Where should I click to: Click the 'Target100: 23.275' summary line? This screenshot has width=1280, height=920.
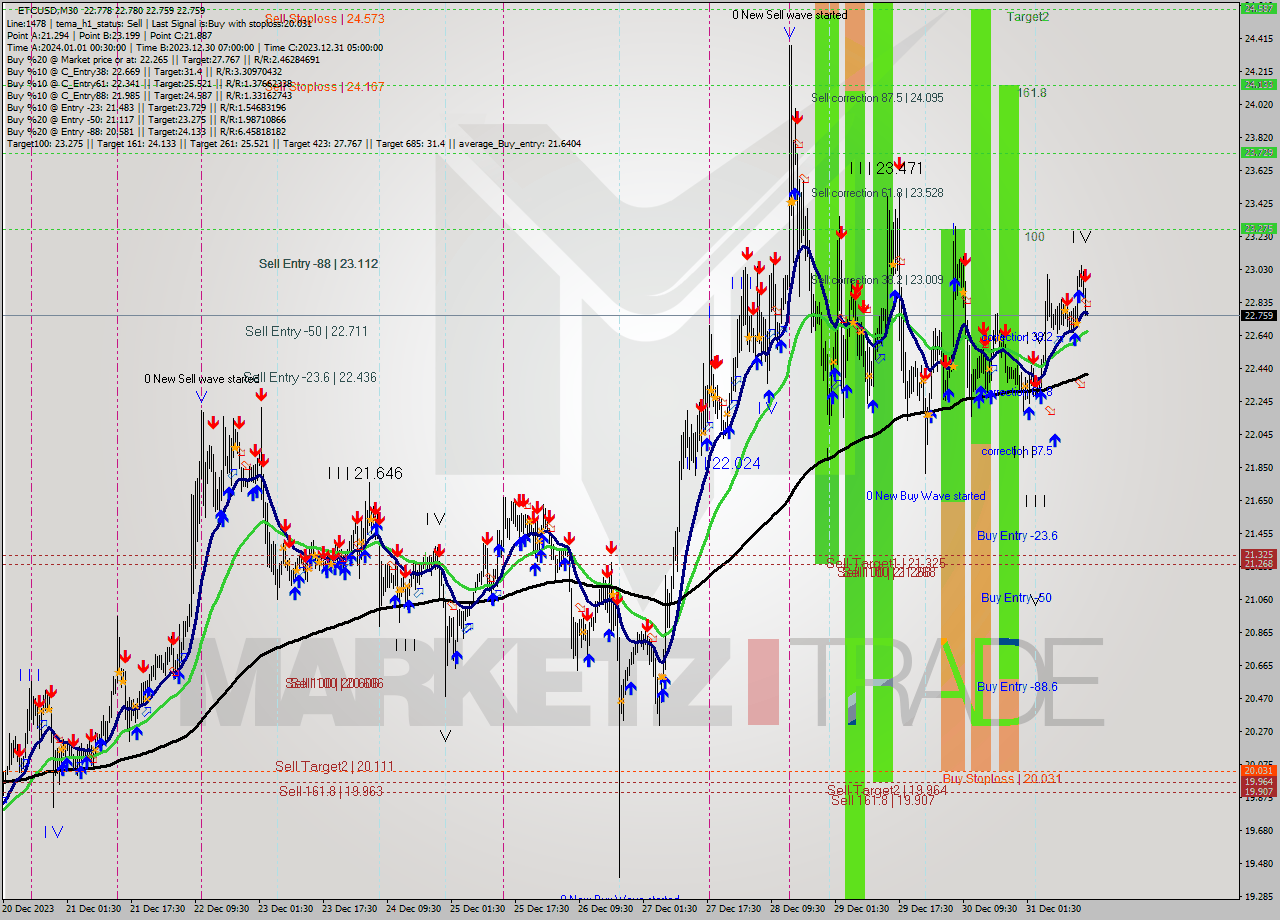click(293, 143)
